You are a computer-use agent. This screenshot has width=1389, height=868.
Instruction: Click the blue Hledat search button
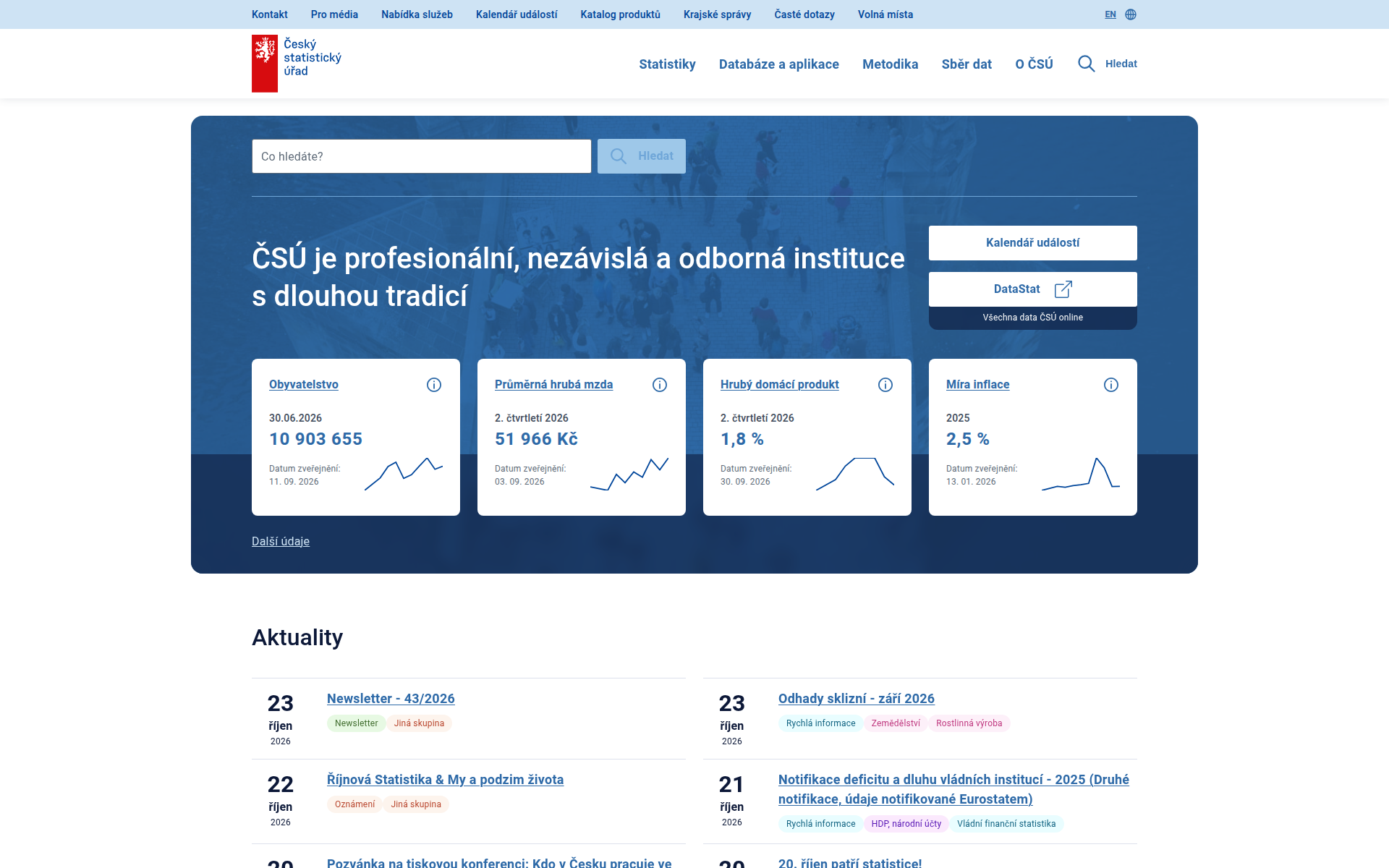point(642,156)
